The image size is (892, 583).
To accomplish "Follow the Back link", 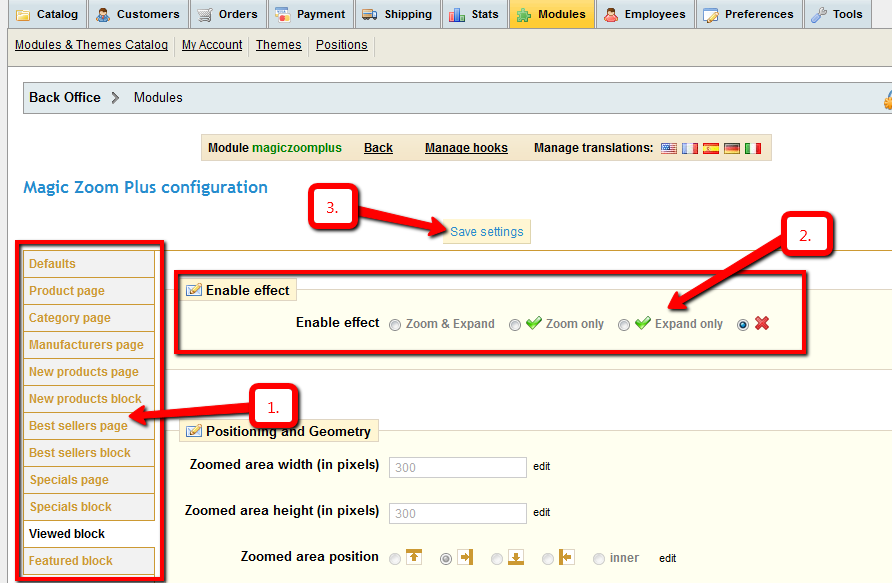I will (x=378, y=148).
